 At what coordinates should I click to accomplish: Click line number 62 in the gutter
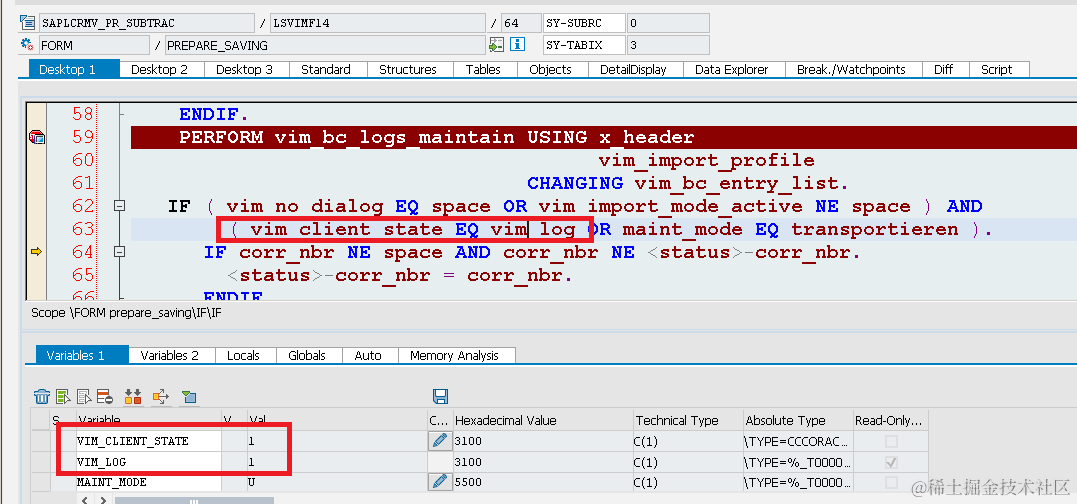[82, 206]
